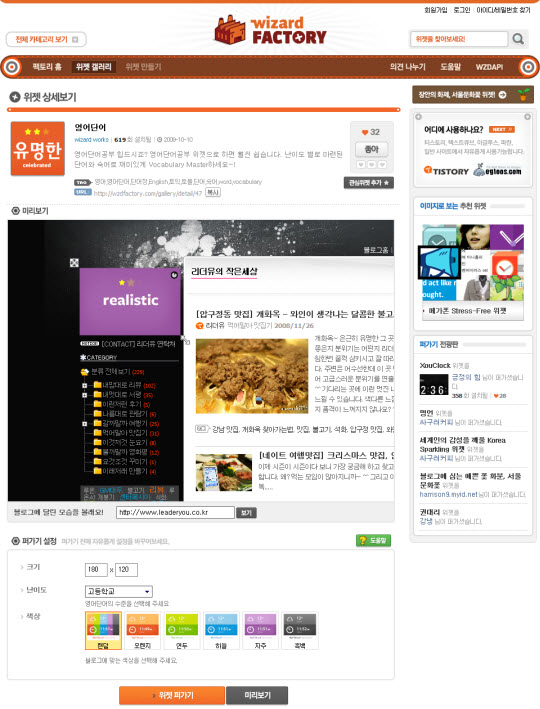Click the purple realistic widget preview
Viewport: 540px width, 709px height.
(130, 302)
